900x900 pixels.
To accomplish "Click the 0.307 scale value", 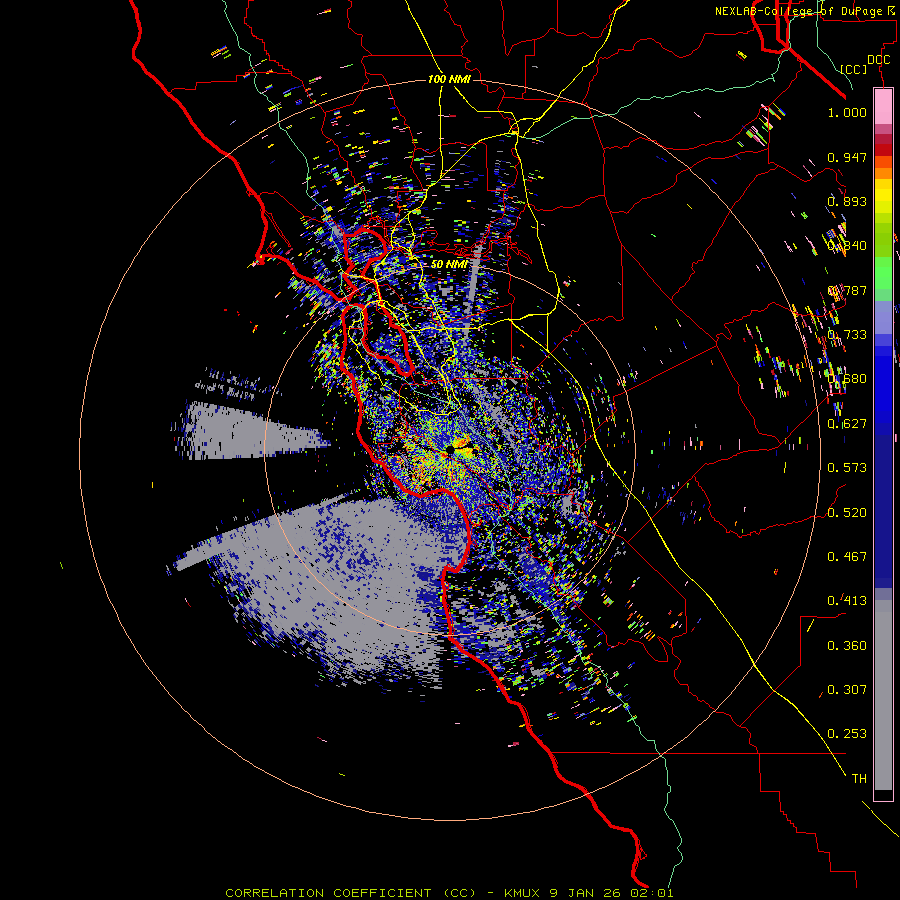I will tap(847, 690).
